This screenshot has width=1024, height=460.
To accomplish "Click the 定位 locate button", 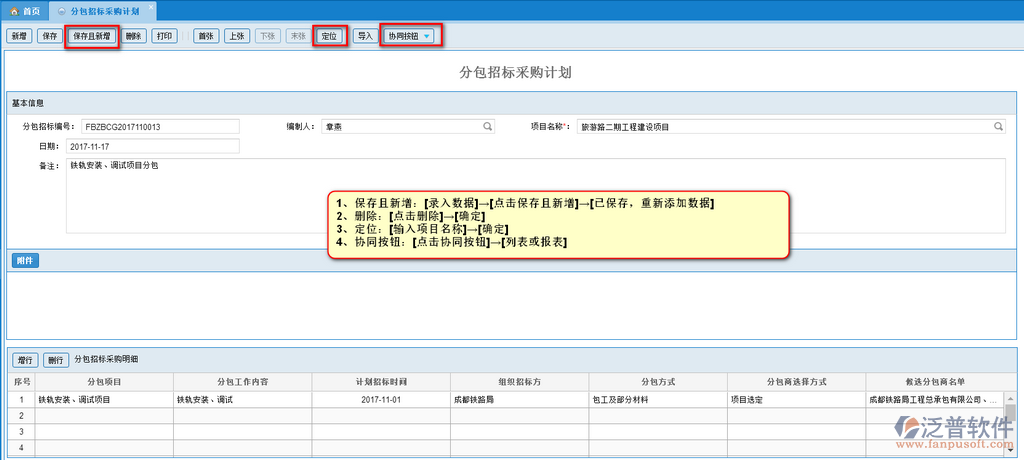I will point(328,36).
